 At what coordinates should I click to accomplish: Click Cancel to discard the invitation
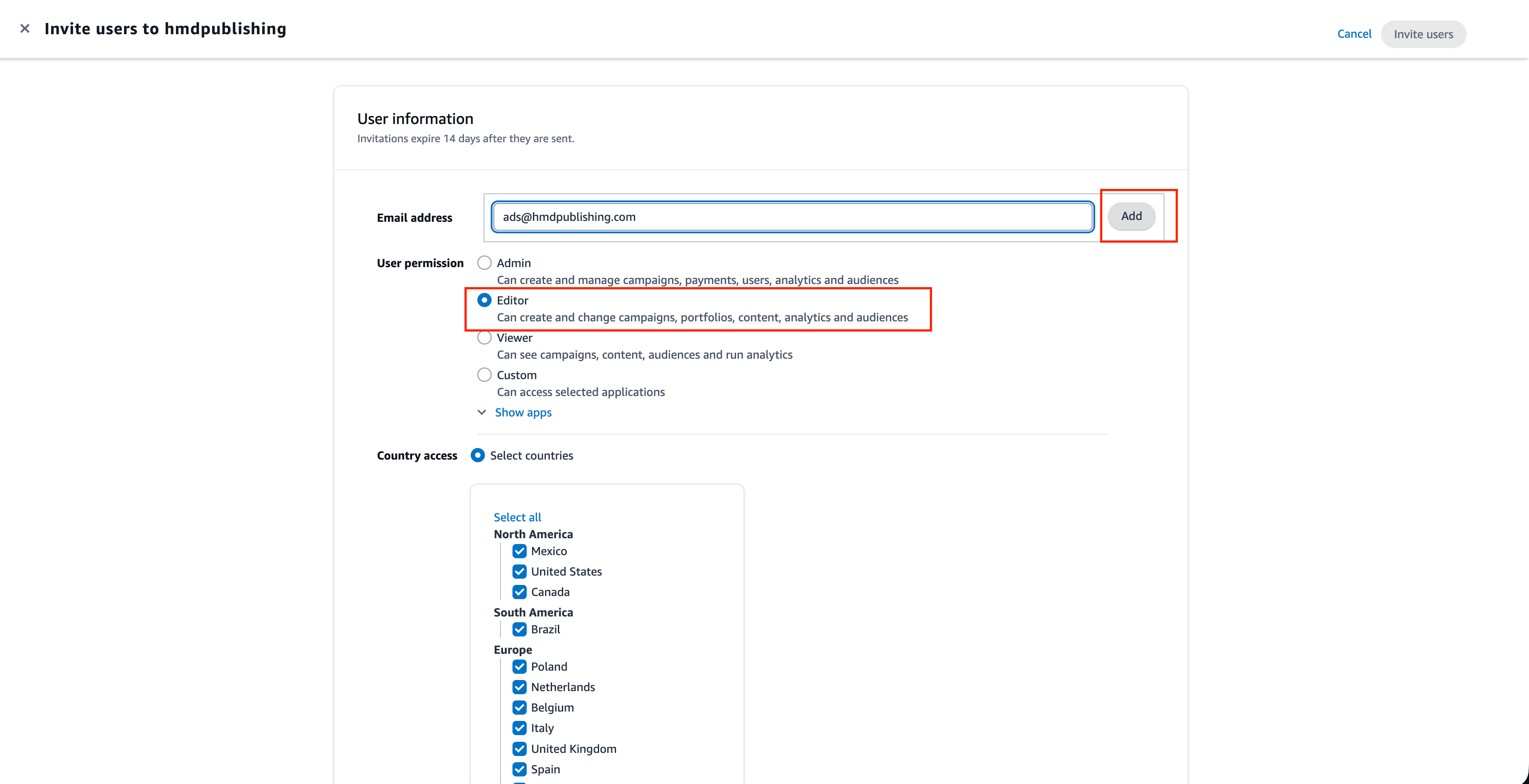pyautogui.click(x=1354, y=34)
